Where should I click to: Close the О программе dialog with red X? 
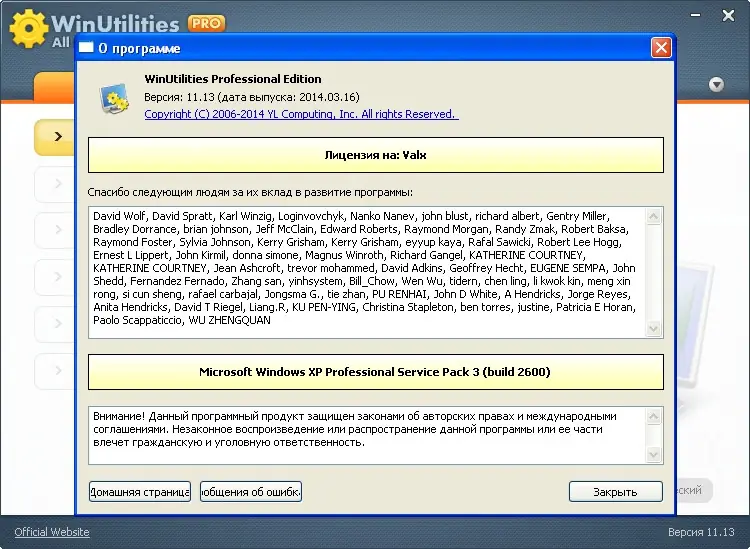pos(661,48)
